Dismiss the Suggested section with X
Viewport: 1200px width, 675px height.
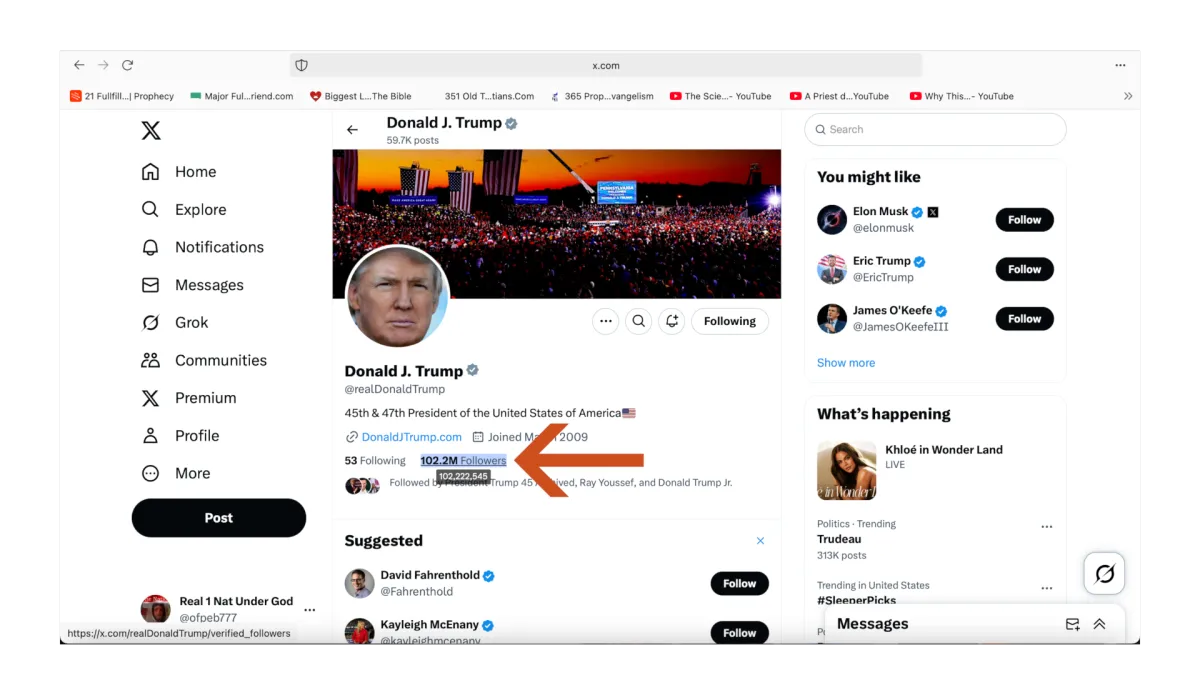[760, 541]
